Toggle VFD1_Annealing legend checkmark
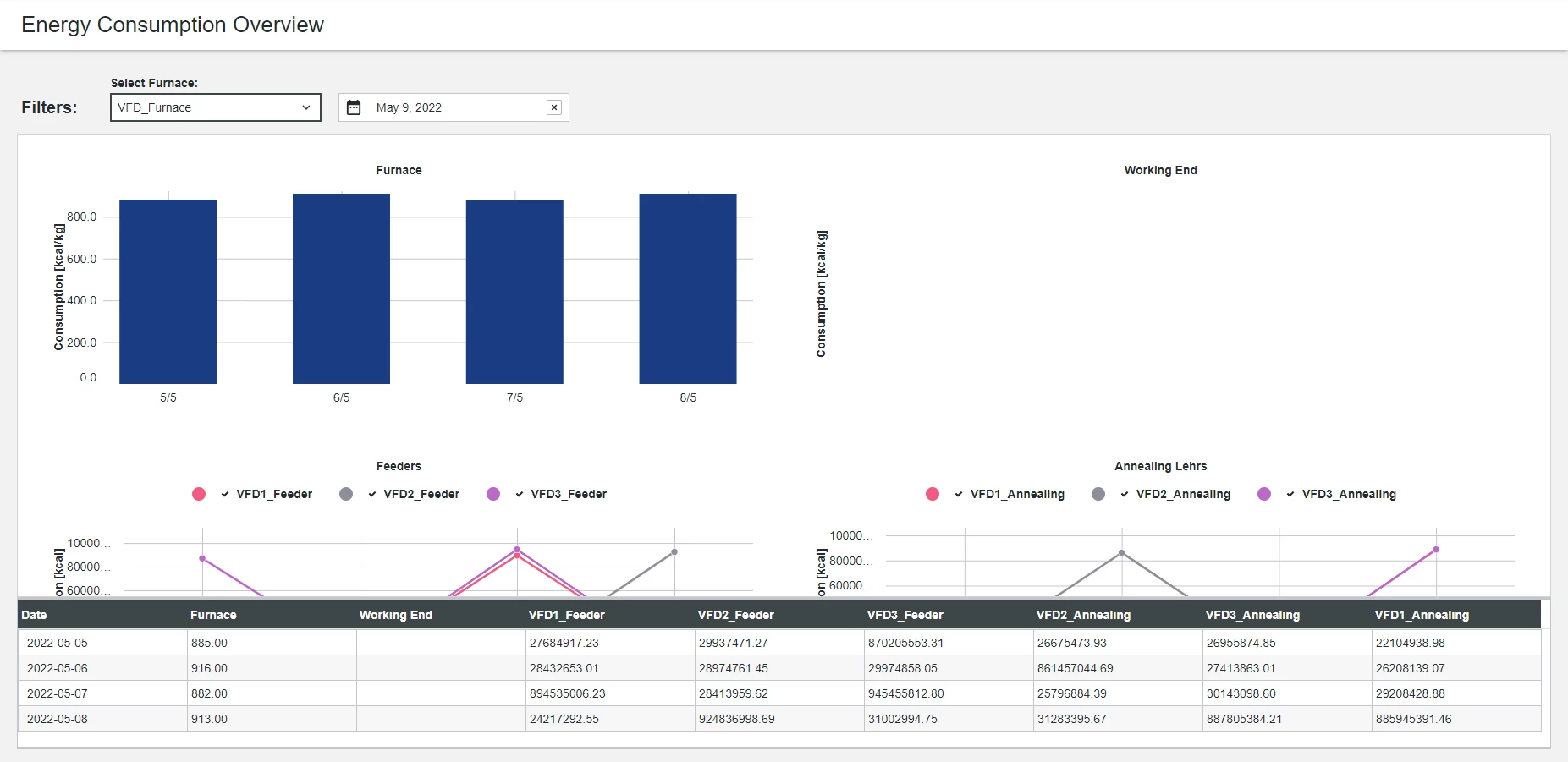The image size is (1568, 762). (959, 494)
